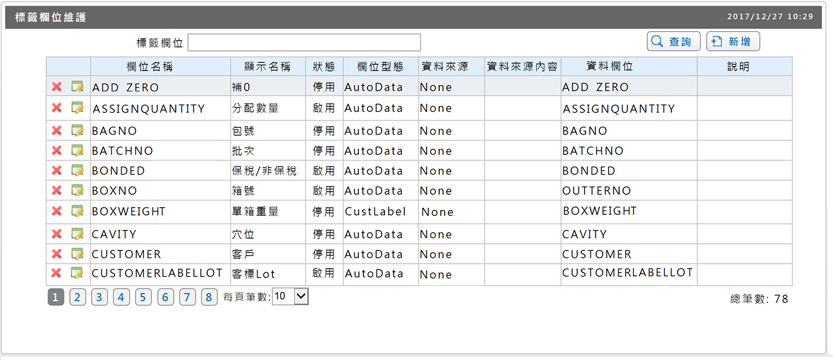Edit the CAVITY row

[x=78, y=233]
